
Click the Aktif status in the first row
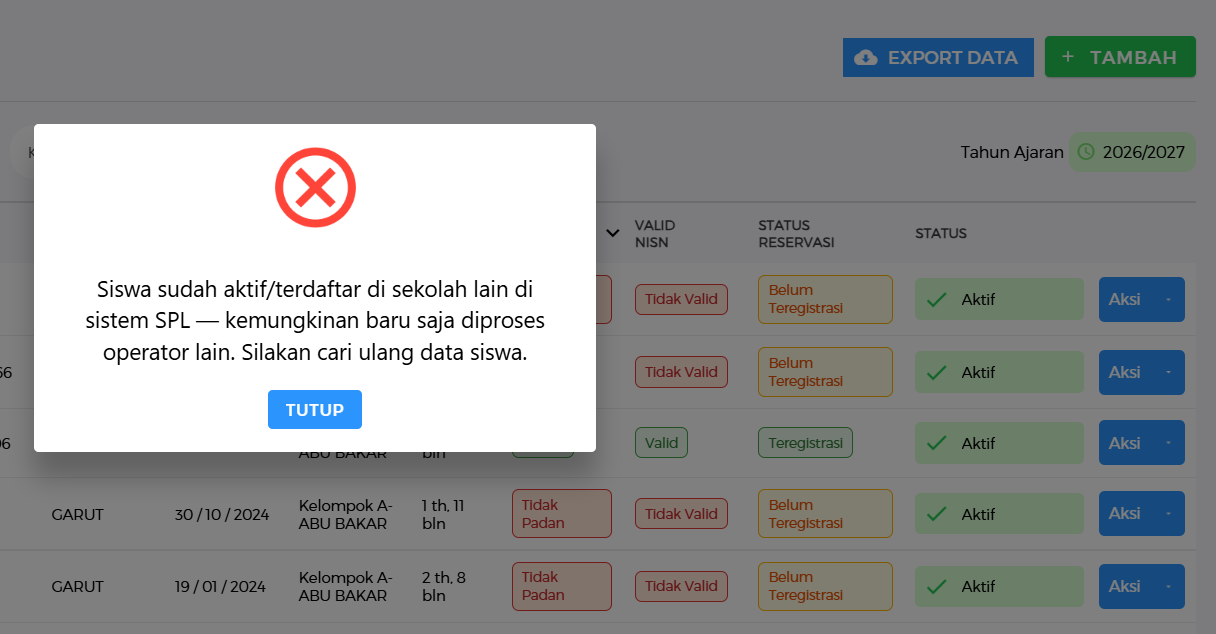click(x=999, y=300)
